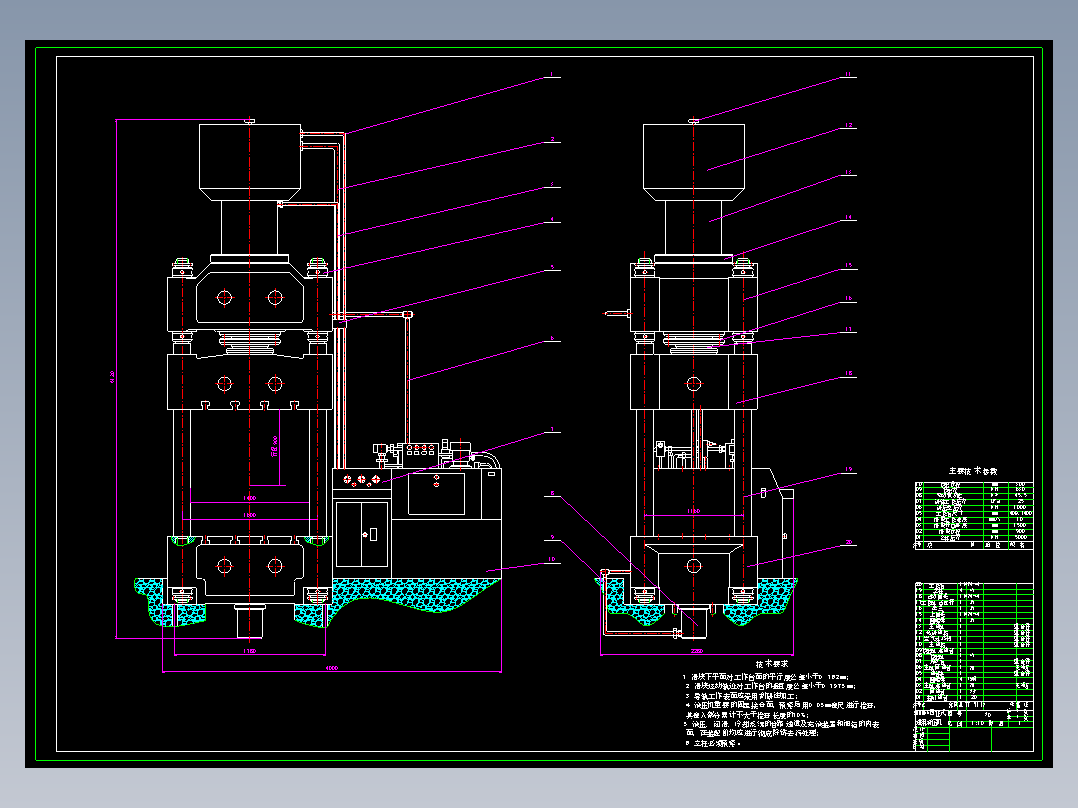The height and width of the screenshot is (808, 1078).
Task: Pick the bottom cylinder under front view base
Action: [250, 621]
